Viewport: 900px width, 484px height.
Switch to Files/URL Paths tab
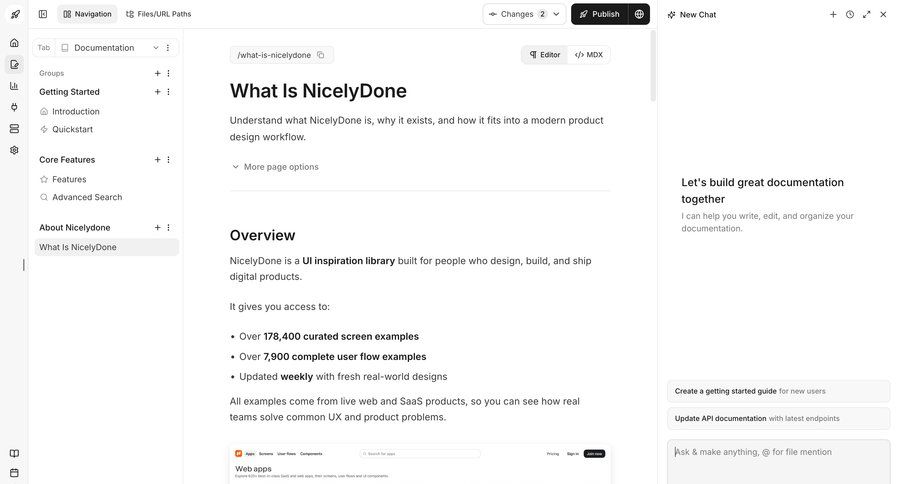pyautogui.click(x=158, y=14)
